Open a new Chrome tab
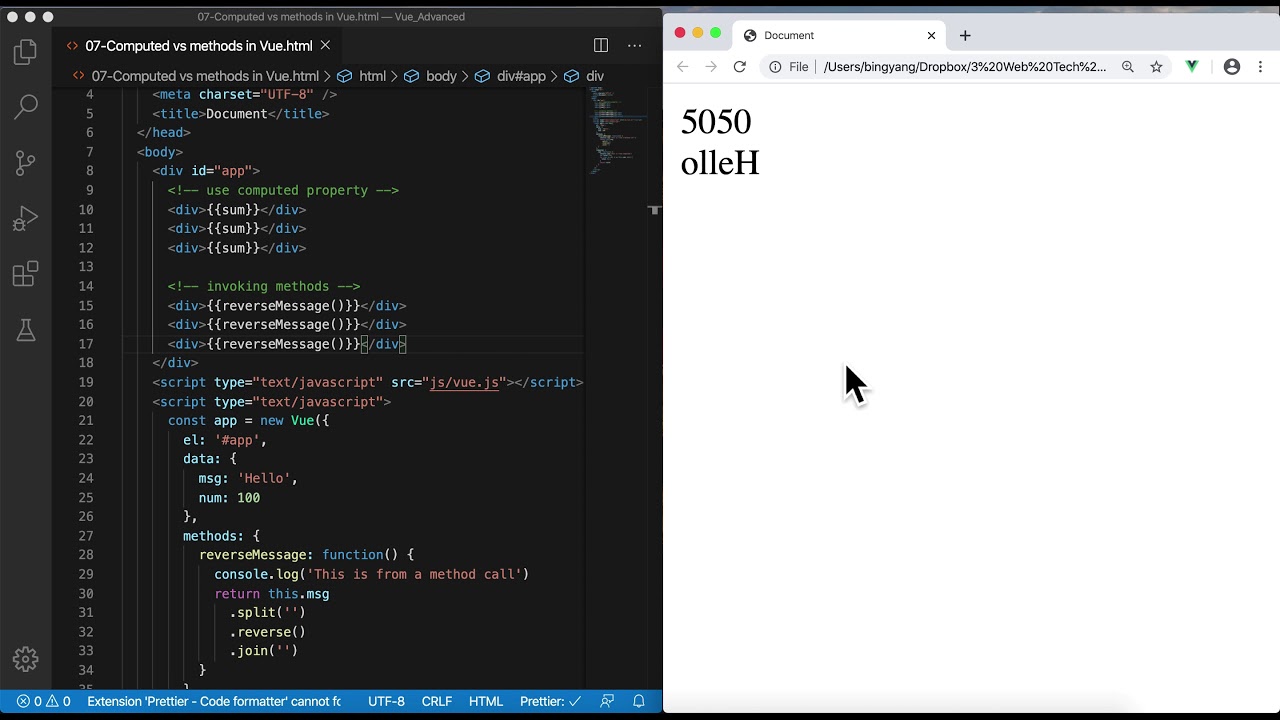 [965, 35]
